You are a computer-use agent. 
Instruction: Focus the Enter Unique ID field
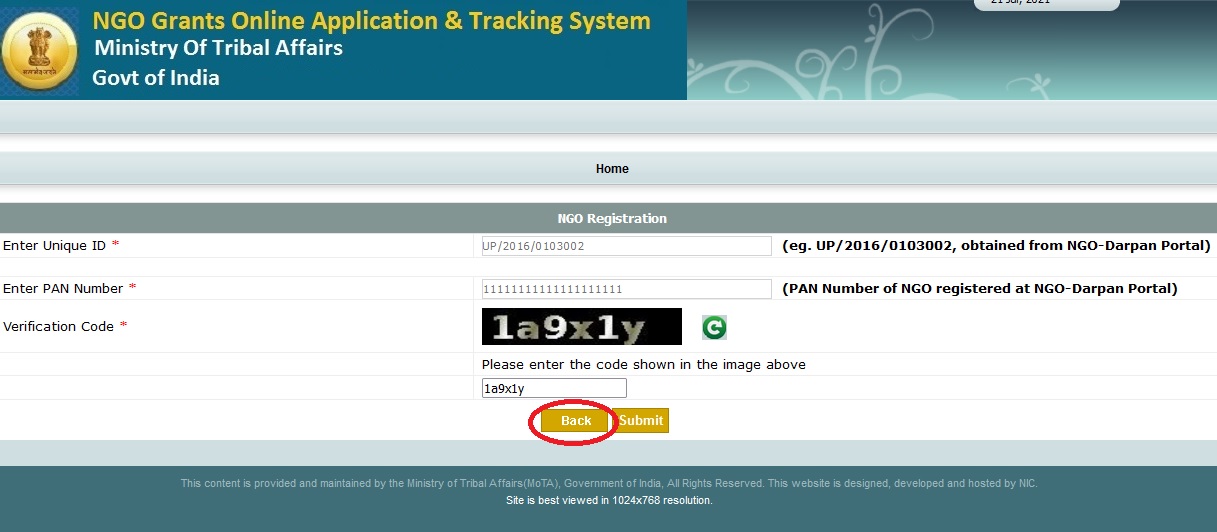tap(626, 246)
